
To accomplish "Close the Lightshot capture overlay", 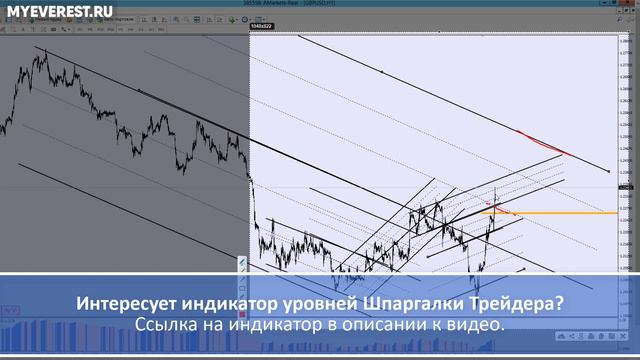I will (x=623, y=336).
